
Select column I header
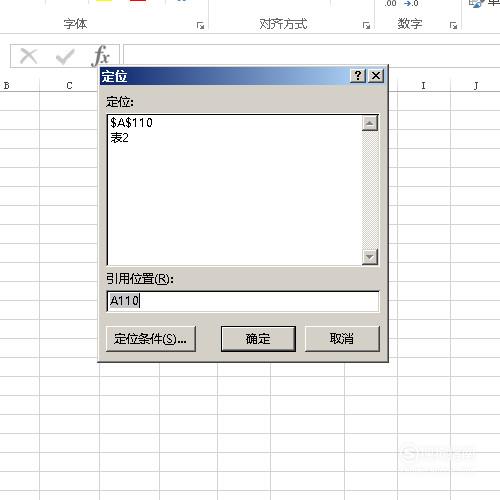[424, 86]
